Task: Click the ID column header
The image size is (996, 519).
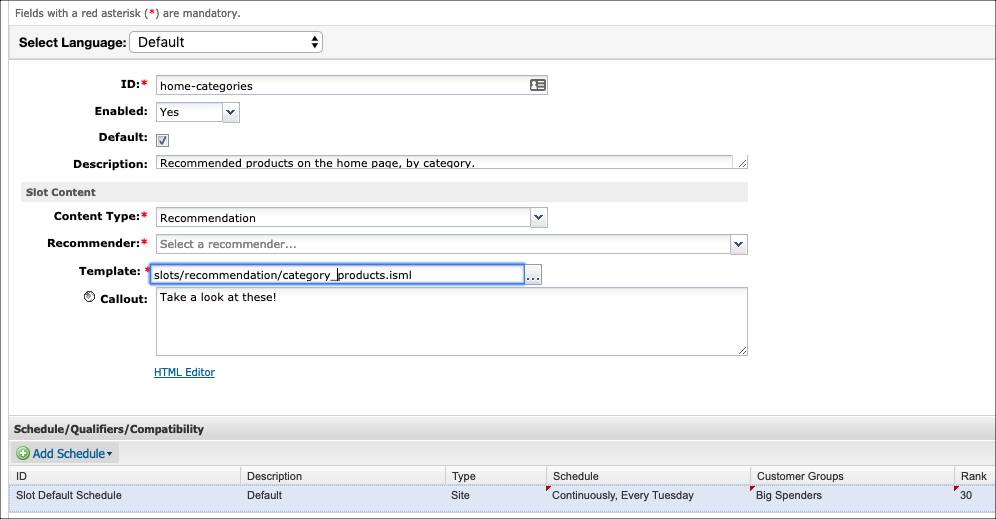Action: [x=125, y=476]
